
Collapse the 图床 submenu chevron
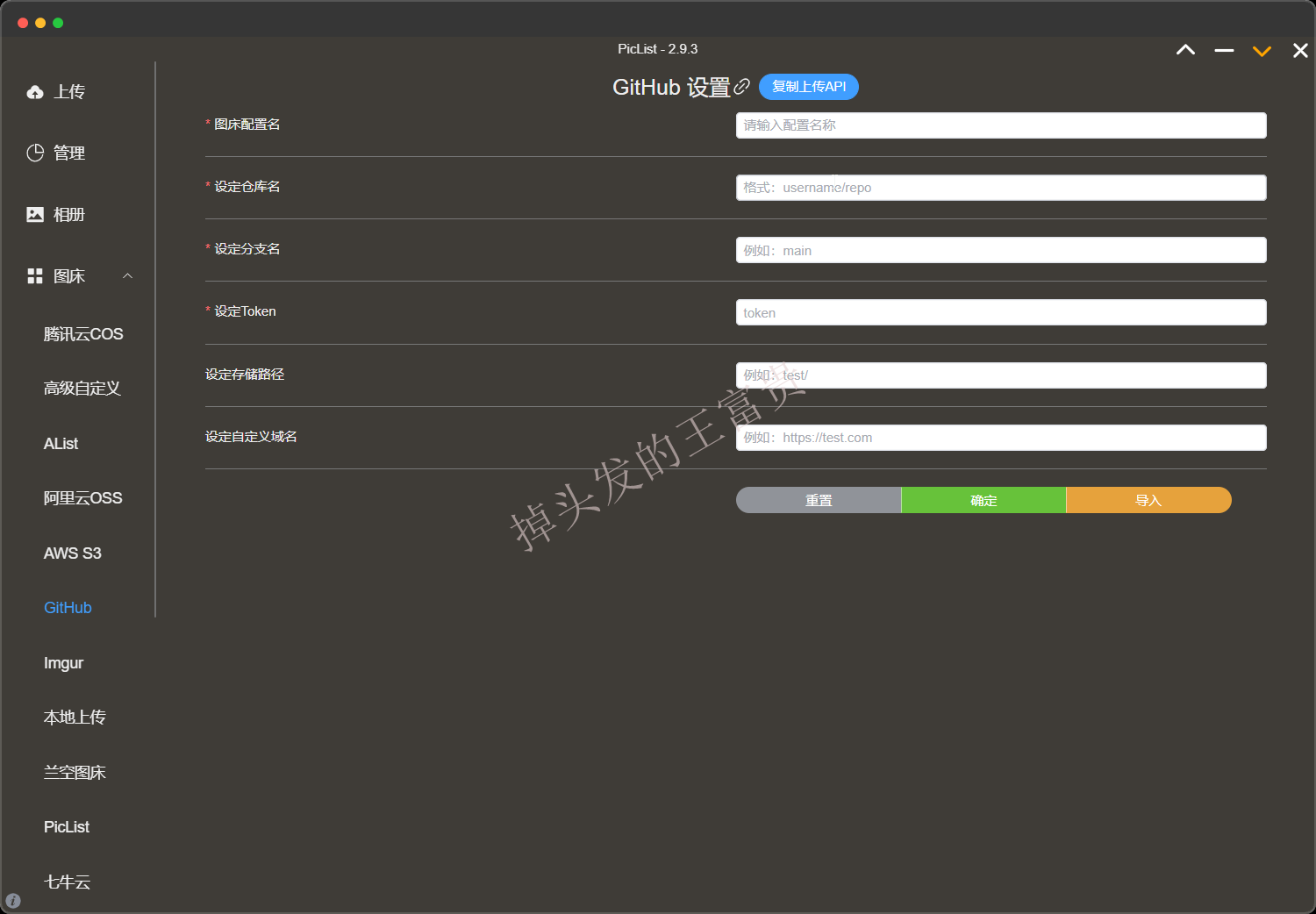127,276
